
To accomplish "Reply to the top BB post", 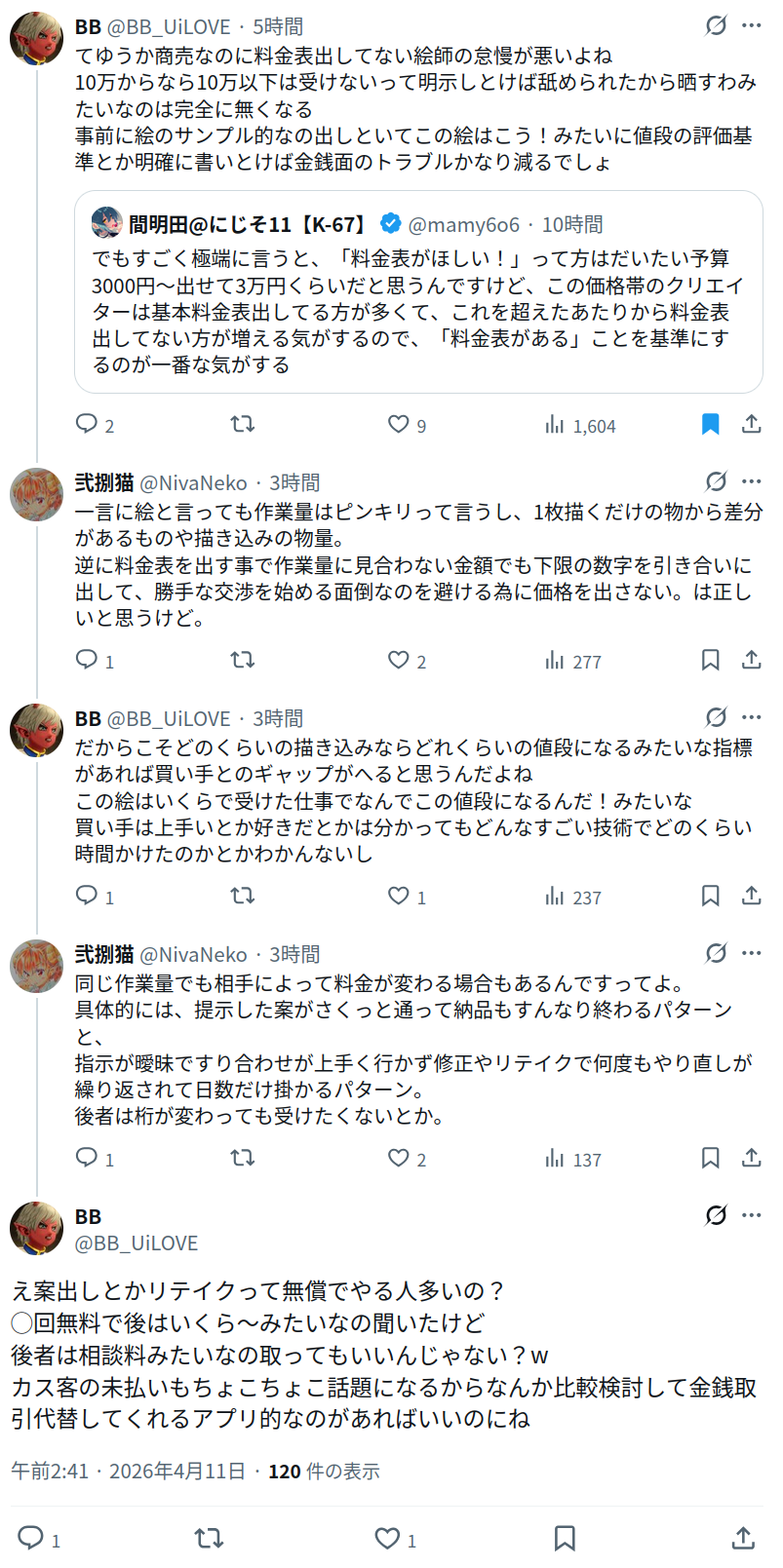I will coord(88,424).
